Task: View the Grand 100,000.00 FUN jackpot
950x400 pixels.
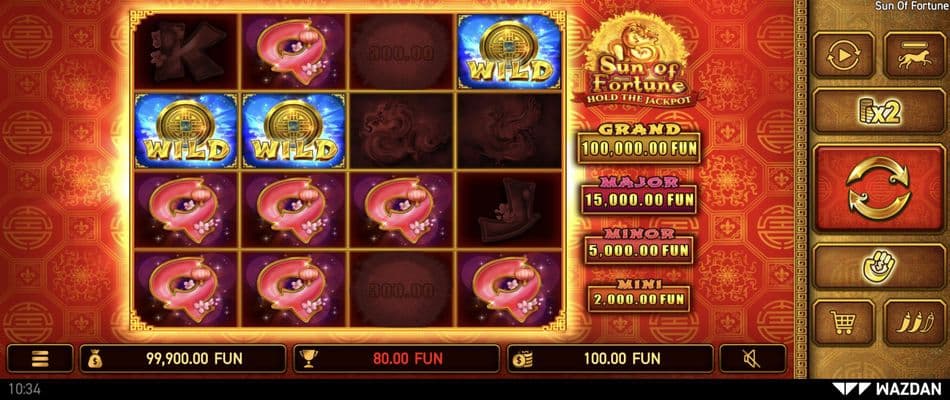Action: coord(639,144)
